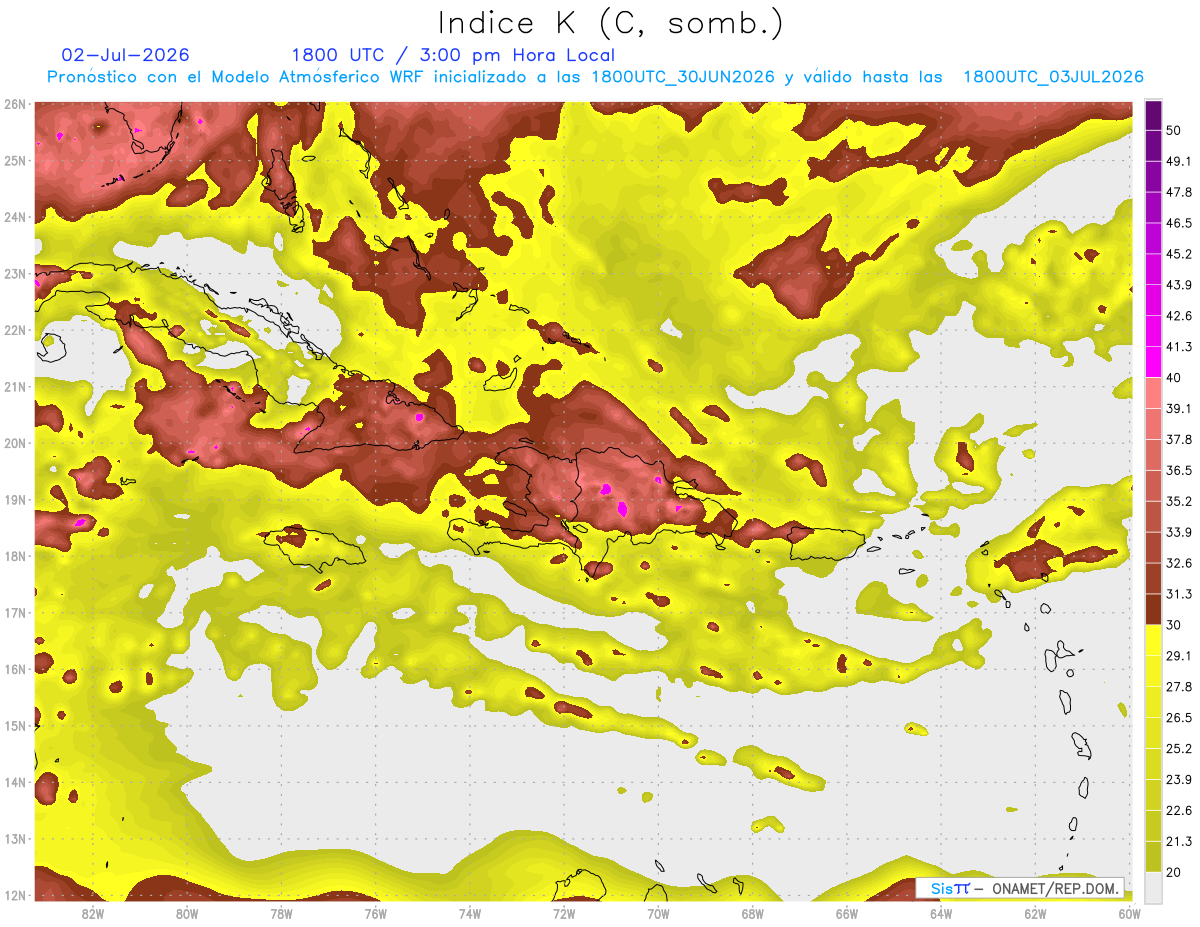
Task: Click the colorbar value "25.2"
Action: [x=1180, y=749]
